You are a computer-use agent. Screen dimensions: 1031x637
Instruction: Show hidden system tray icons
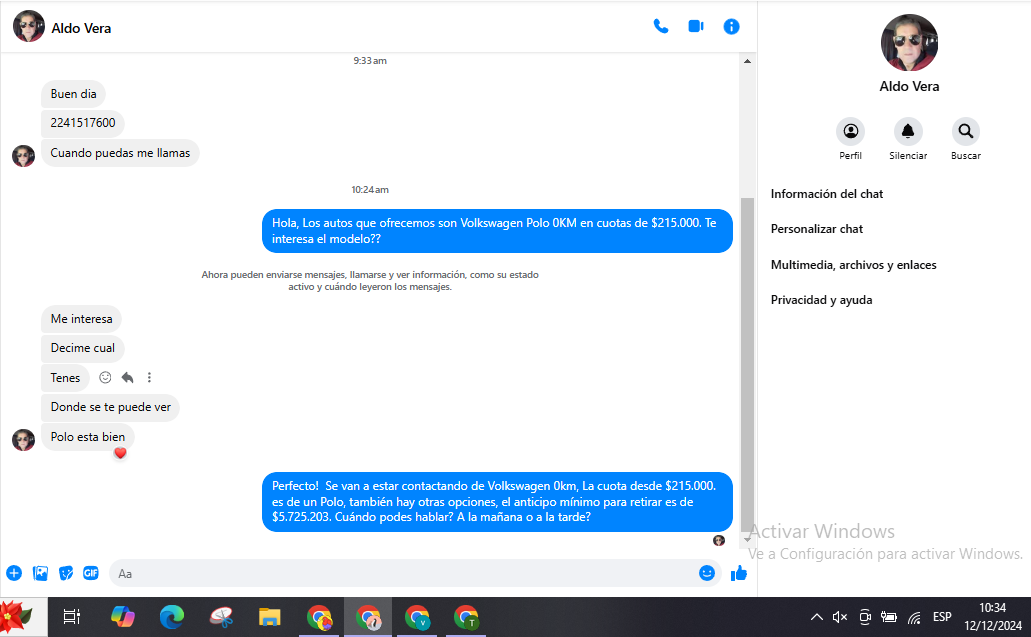point(816,617)
